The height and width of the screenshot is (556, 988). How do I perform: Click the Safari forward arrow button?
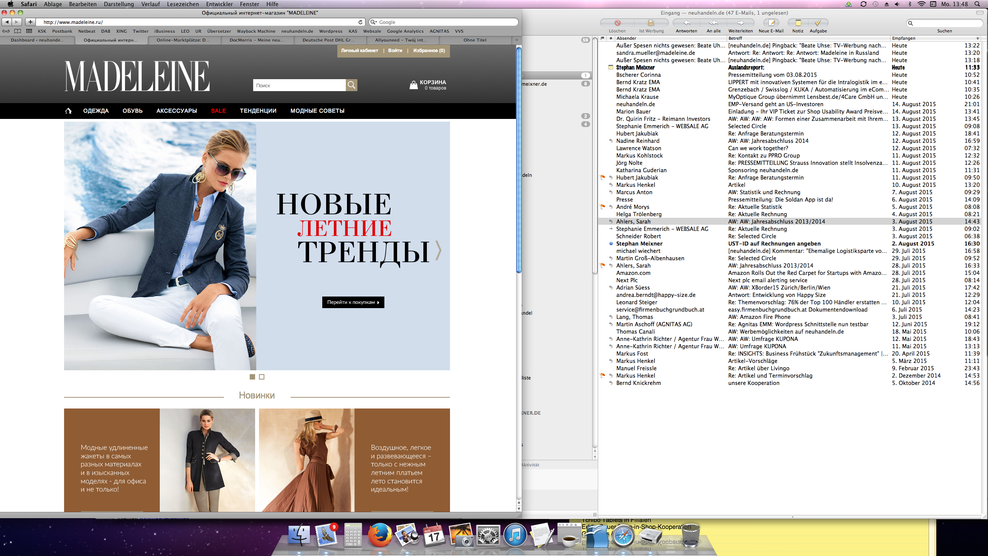pos(17,22)
